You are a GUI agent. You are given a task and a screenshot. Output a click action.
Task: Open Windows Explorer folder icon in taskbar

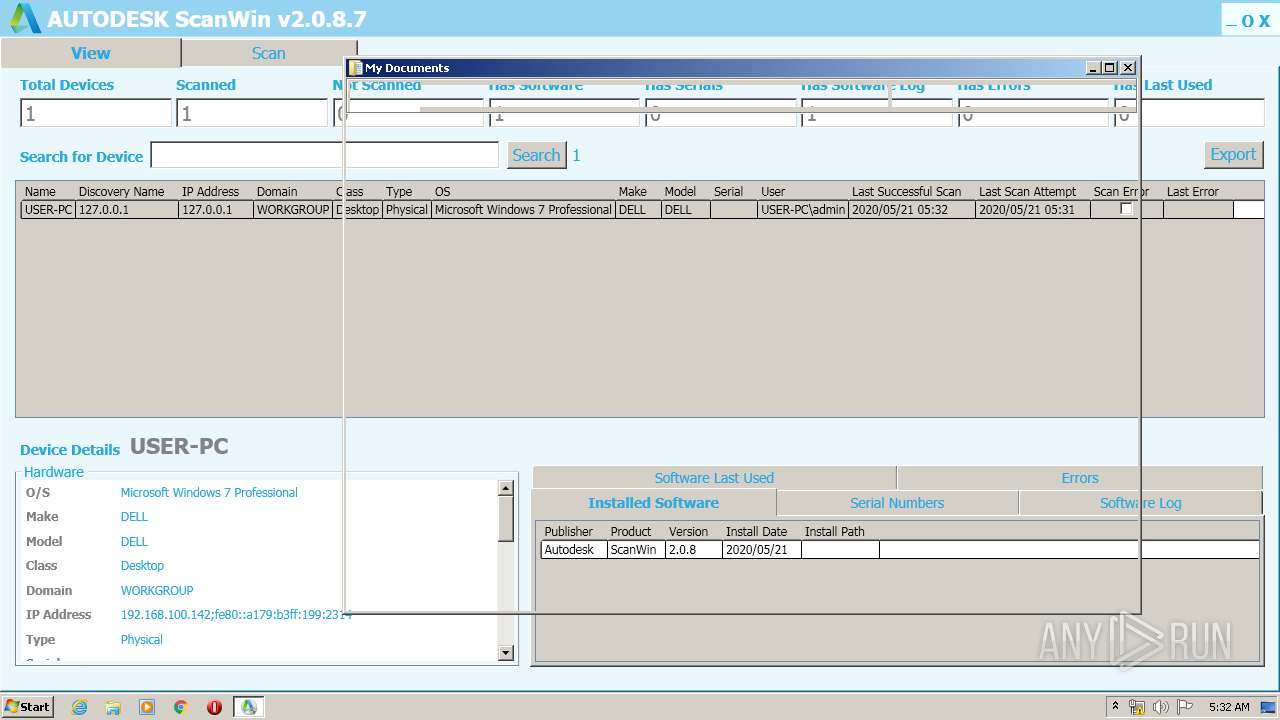(113, 707)
